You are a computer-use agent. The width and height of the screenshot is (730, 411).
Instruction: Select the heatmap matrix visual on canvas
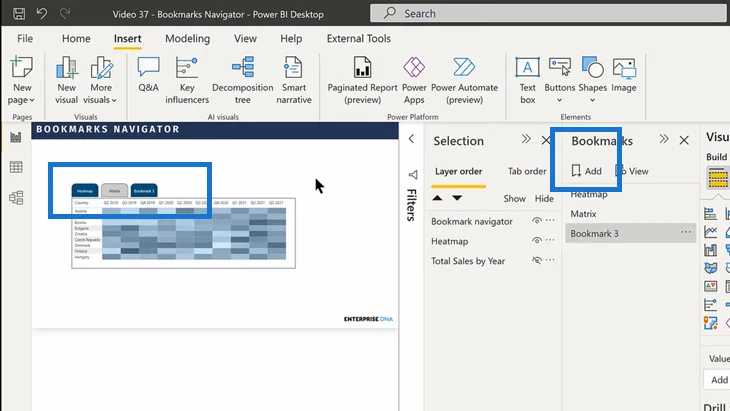coord(183,233)
